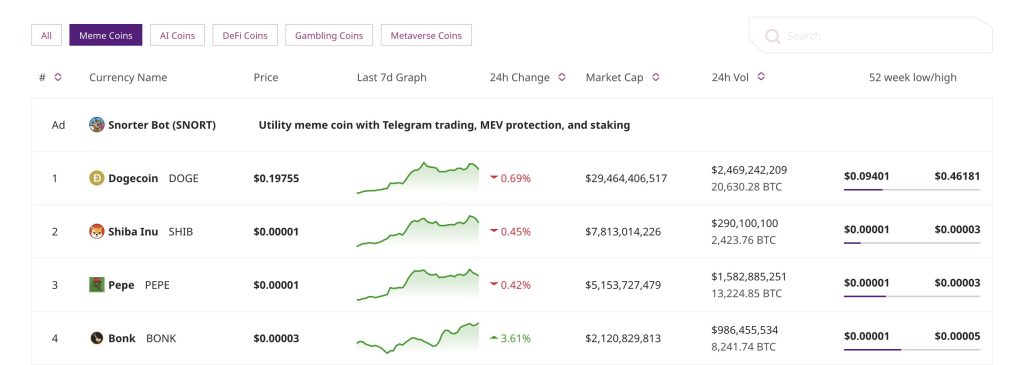1024x365 pixels.
Task: Open the Gambling Coins category
Action: pyautogui.click(x=329, y=35)
